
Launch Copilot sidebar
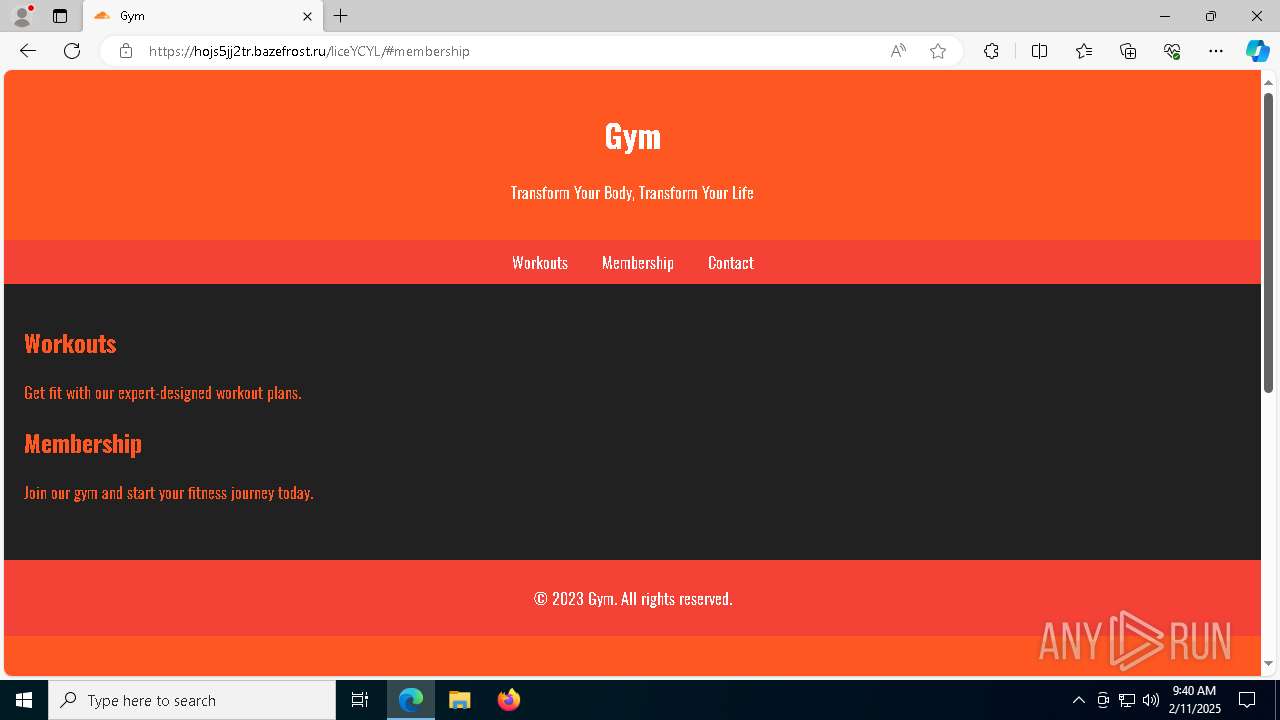(1257, 51)
